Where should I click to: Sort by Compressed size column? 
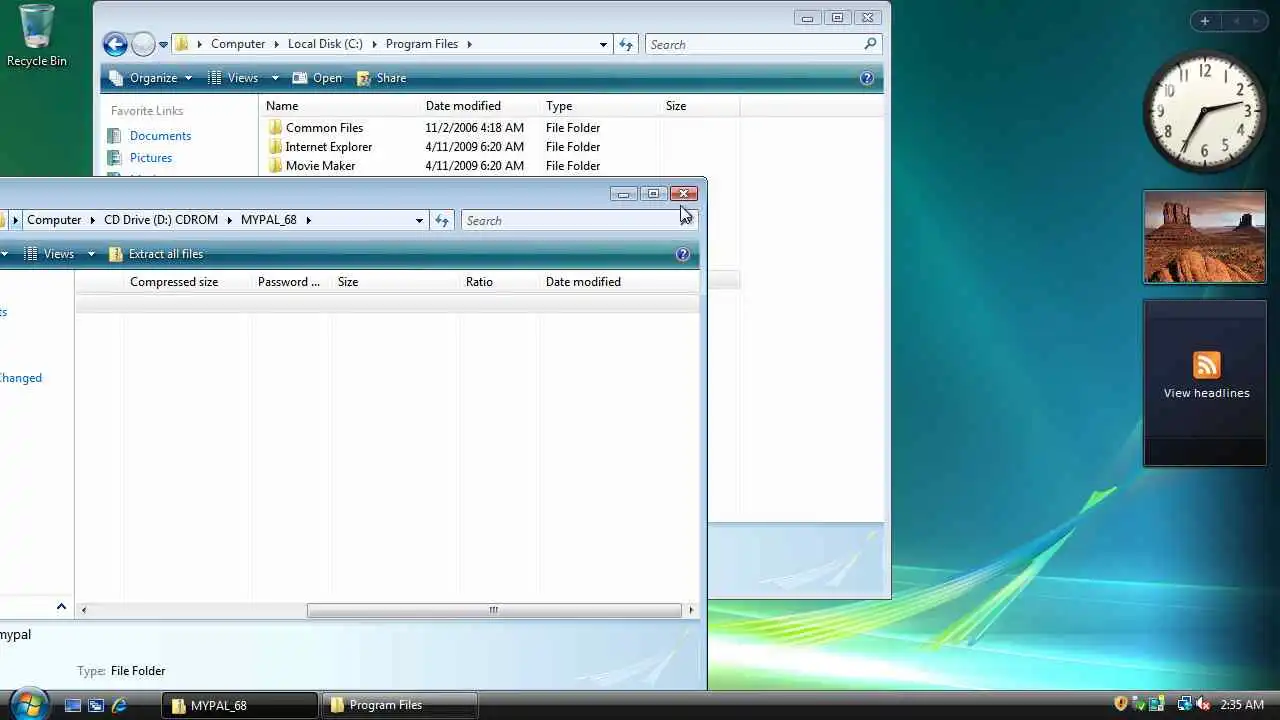click(187, 282)
